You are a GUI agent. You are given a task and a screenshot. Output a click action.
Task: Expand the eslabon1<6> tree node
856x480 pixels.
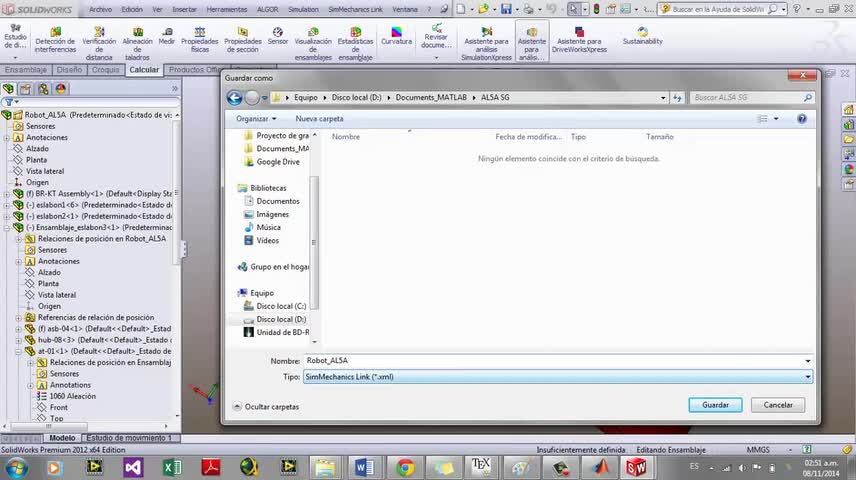point(7,205)
